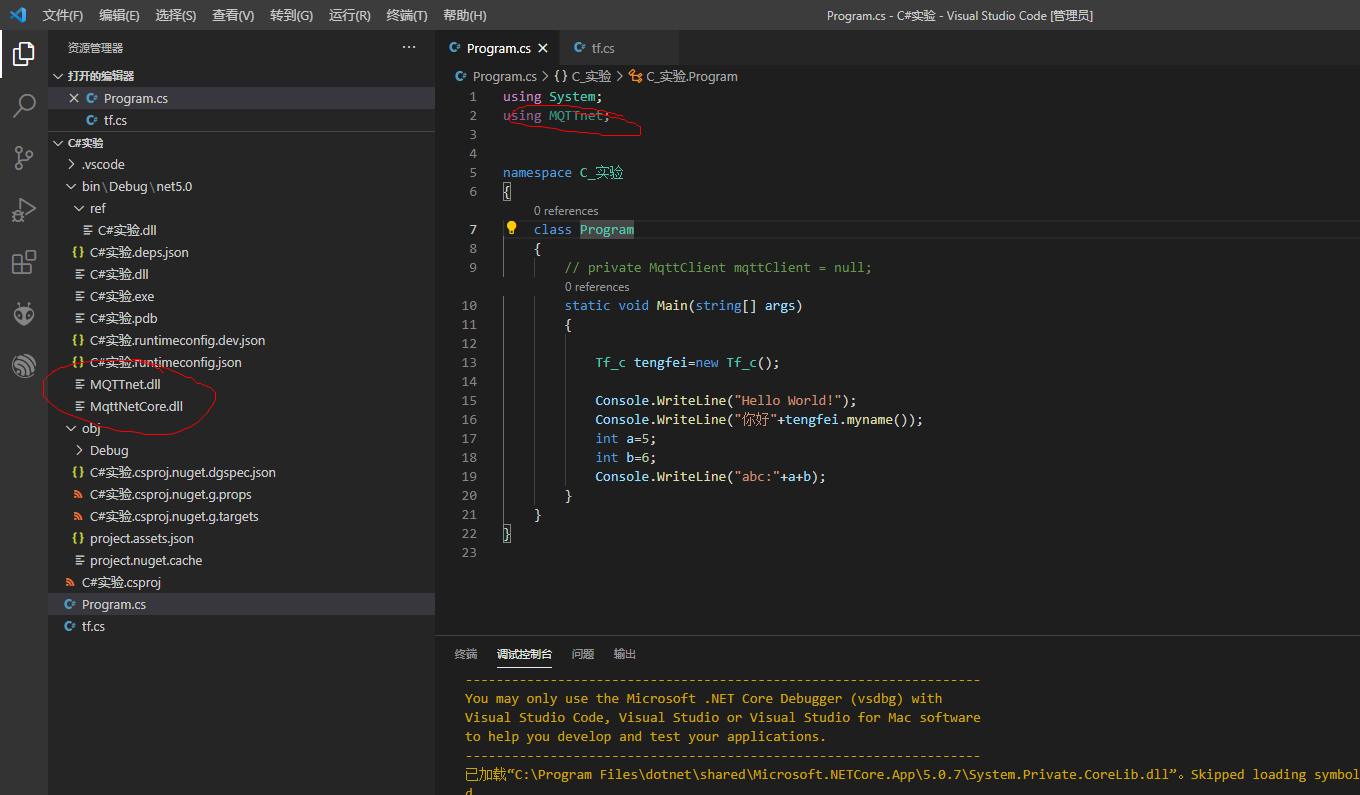This screenshot has height=795, width=1360.
Task: Open the 终端 panel tab
Action: (x=465, y=654)
